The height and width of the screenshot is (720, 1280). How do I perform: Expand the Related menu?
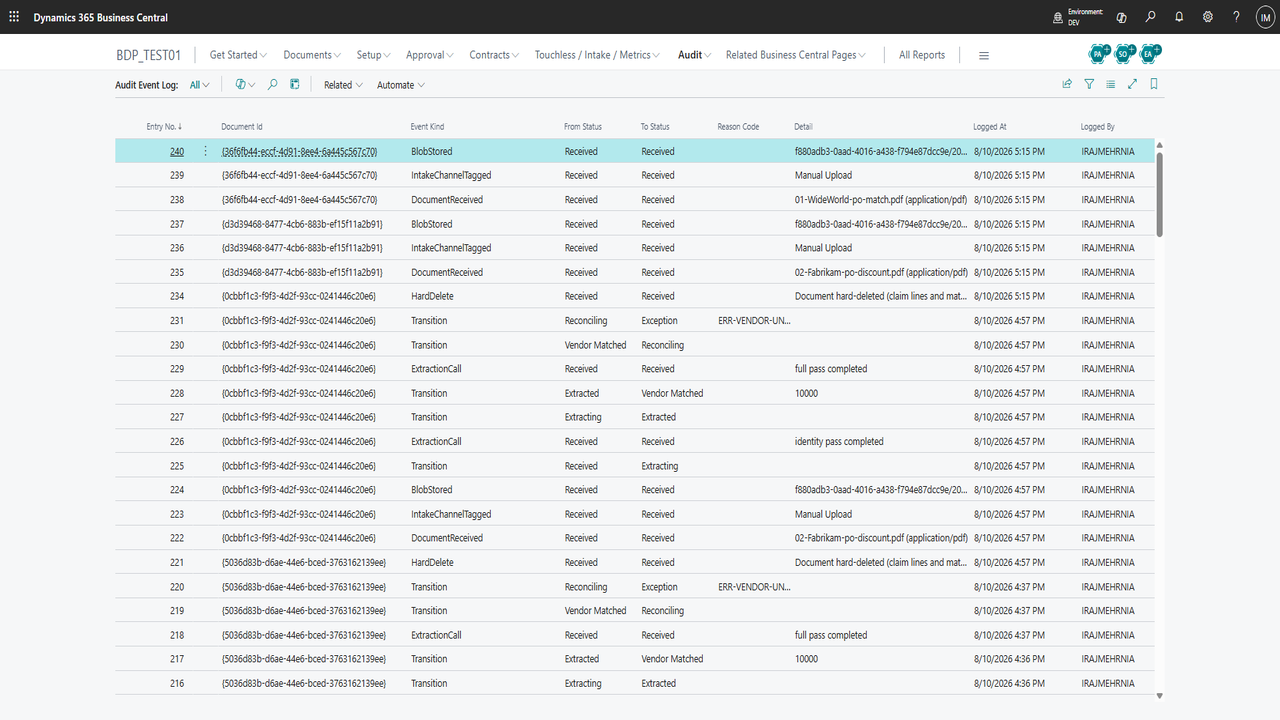343,85
